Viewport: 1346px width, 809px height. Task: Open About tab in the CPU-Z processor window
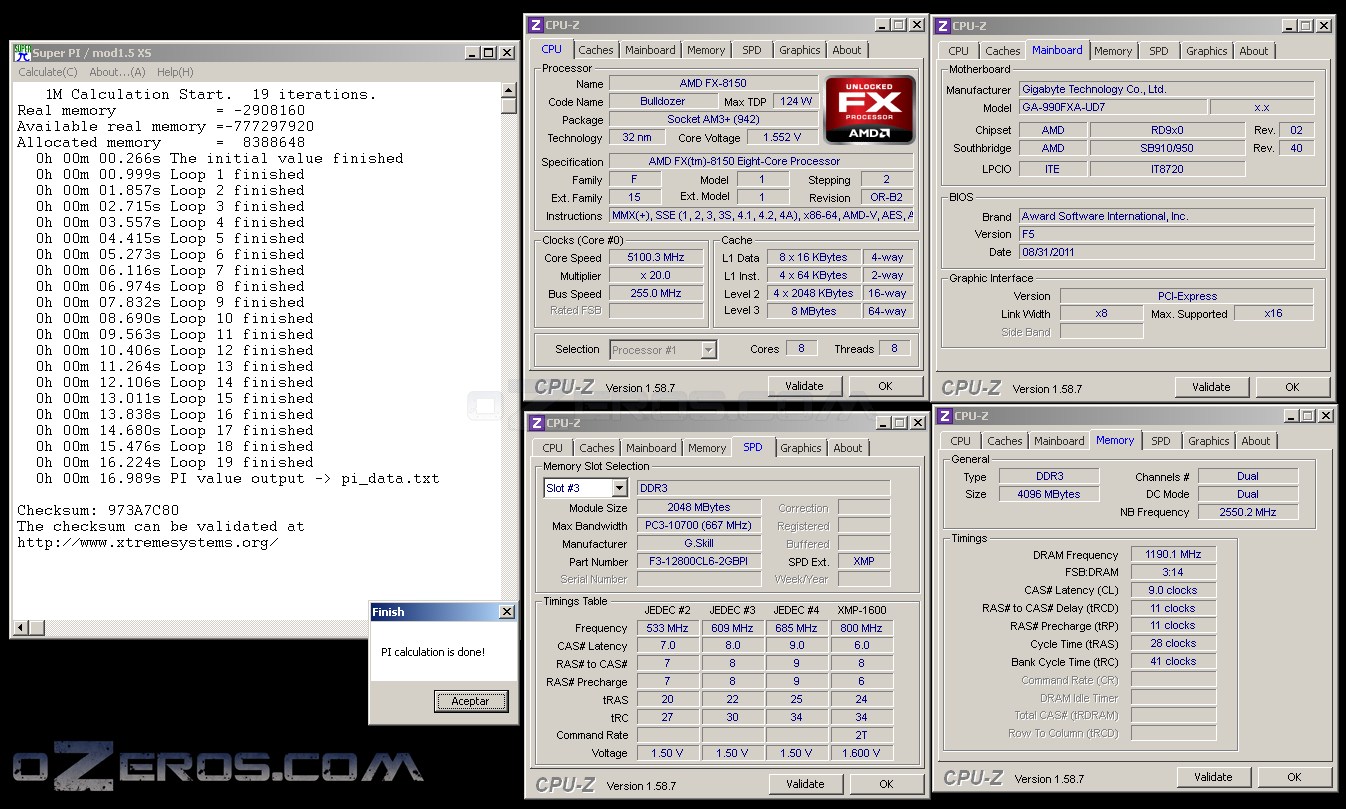coord(847,50)
